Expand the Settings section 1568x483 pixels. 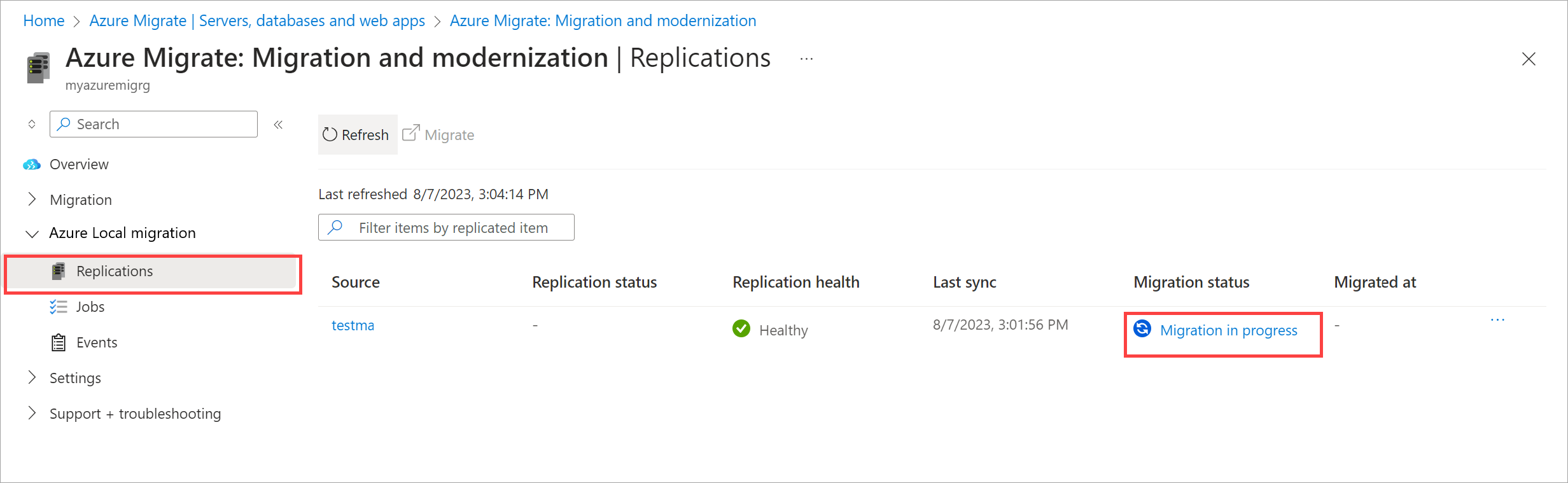coord(32,378)
